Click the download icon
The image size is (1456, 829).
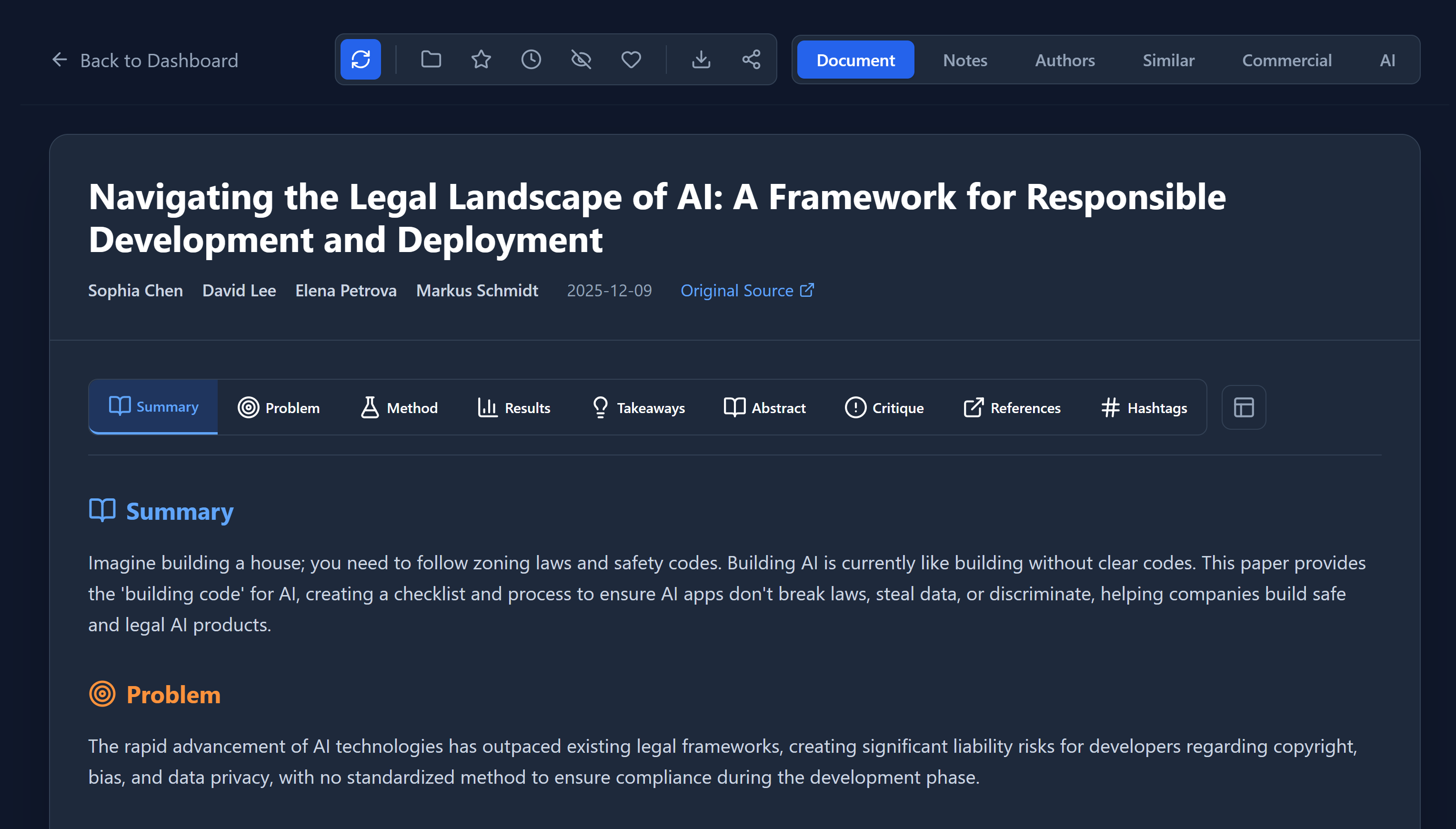(701, 59)
